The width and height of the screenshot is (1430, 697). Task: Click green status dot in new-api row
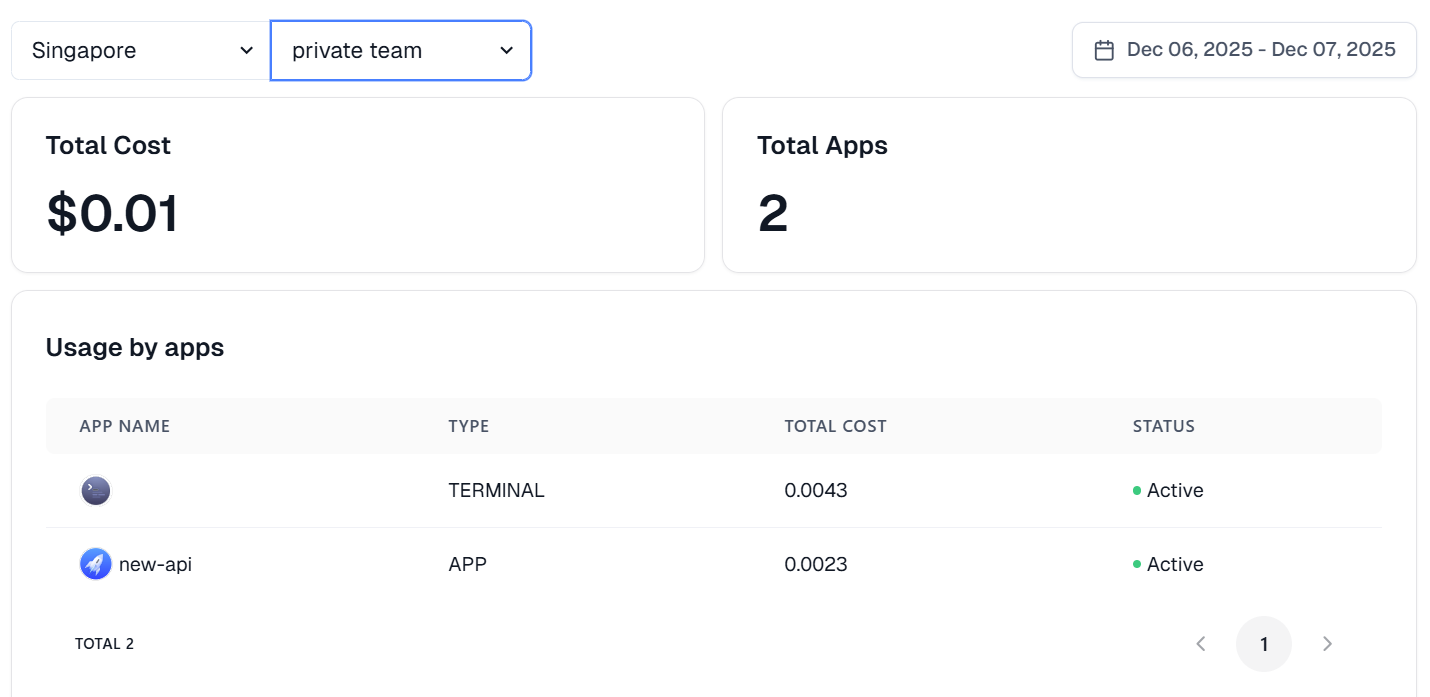point(1137,565)
